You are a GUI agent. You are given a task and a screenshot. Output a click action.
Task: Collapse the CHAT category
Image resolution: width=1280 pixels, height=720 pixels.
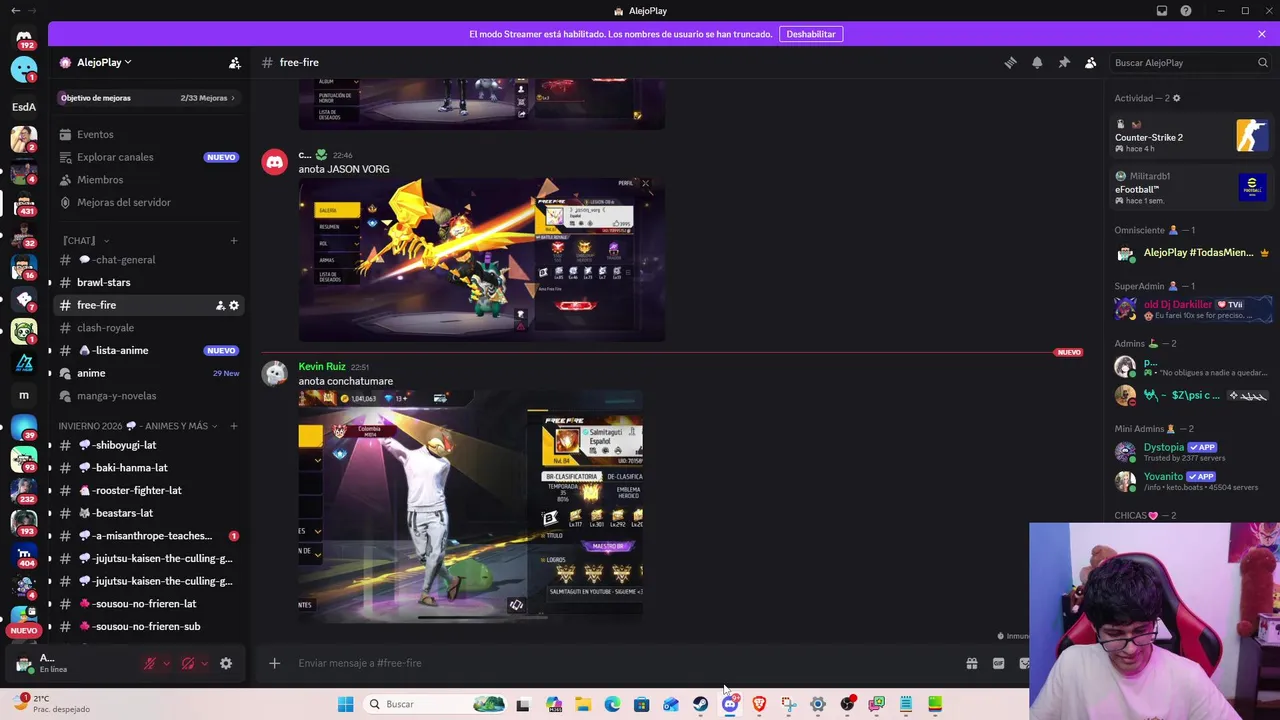[85, 240]
